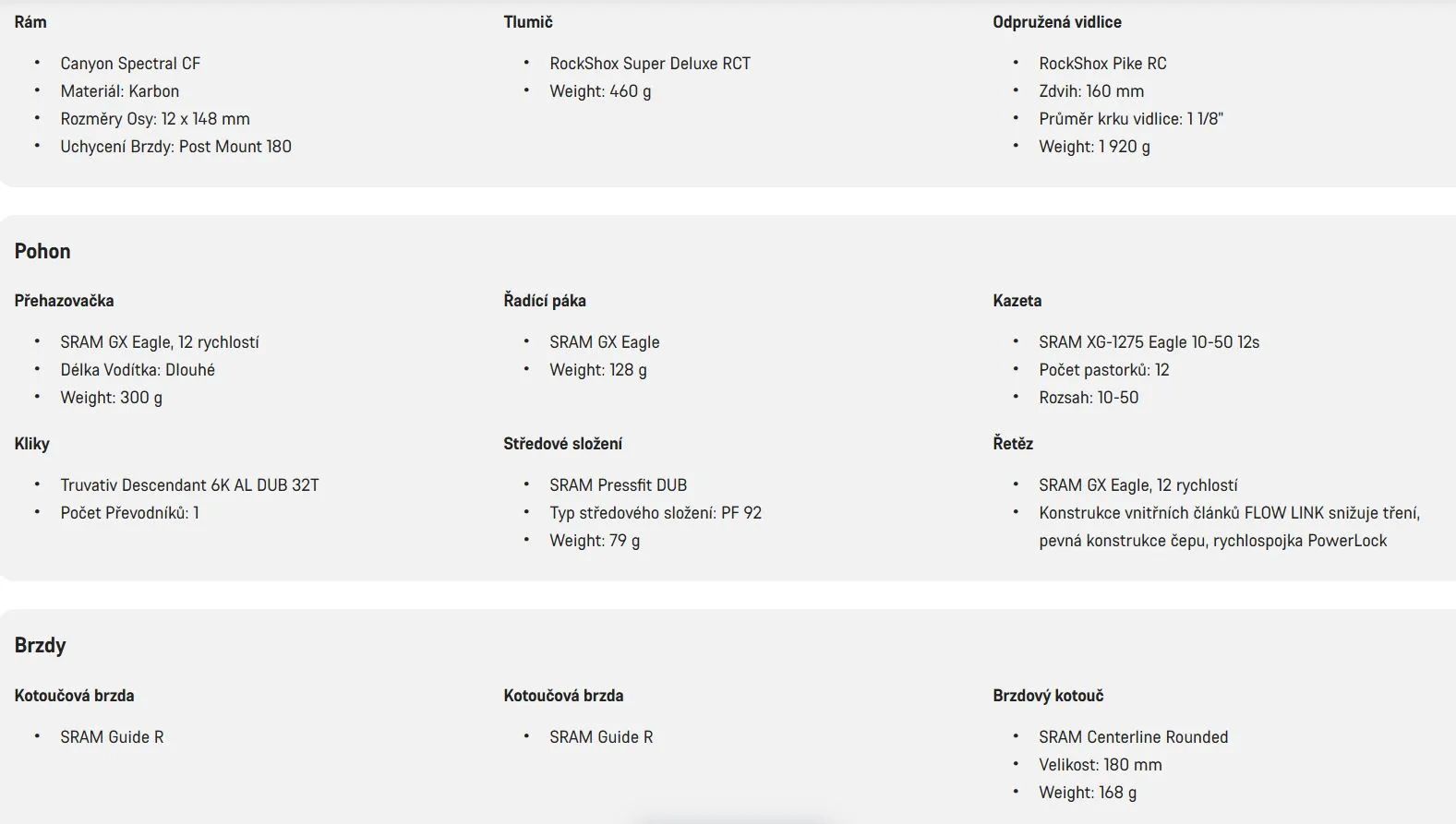
Task: Click the Odpružená vidlice heading
Action: pos(1057,22)
